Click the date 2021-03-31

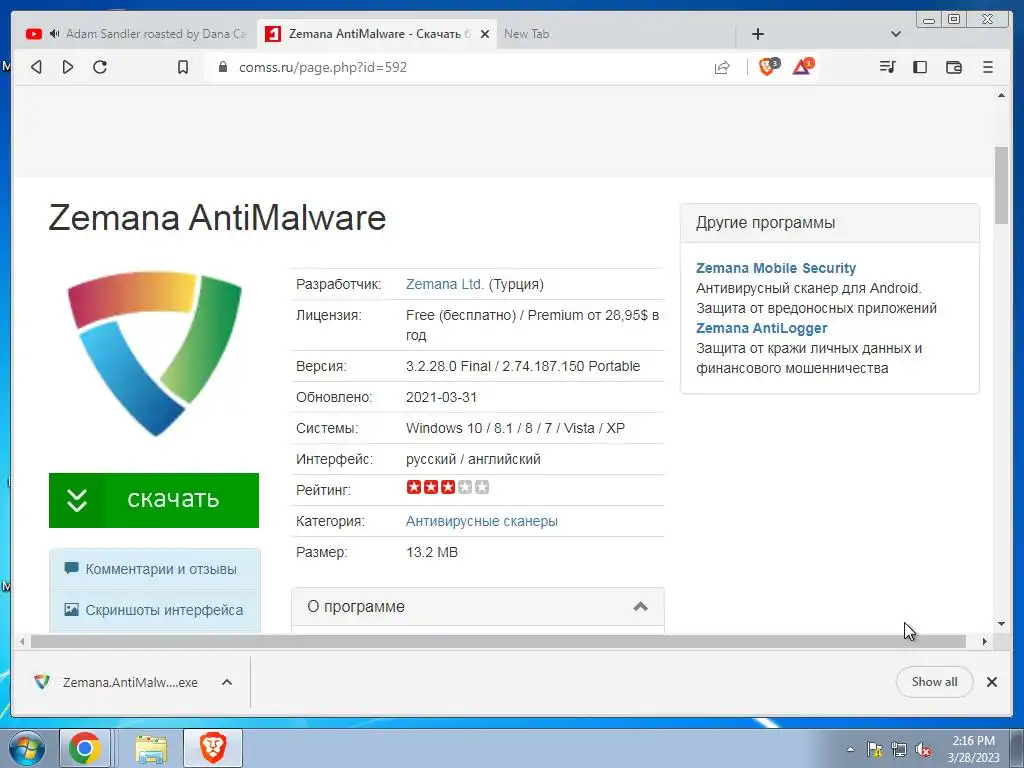click(441, 397)
